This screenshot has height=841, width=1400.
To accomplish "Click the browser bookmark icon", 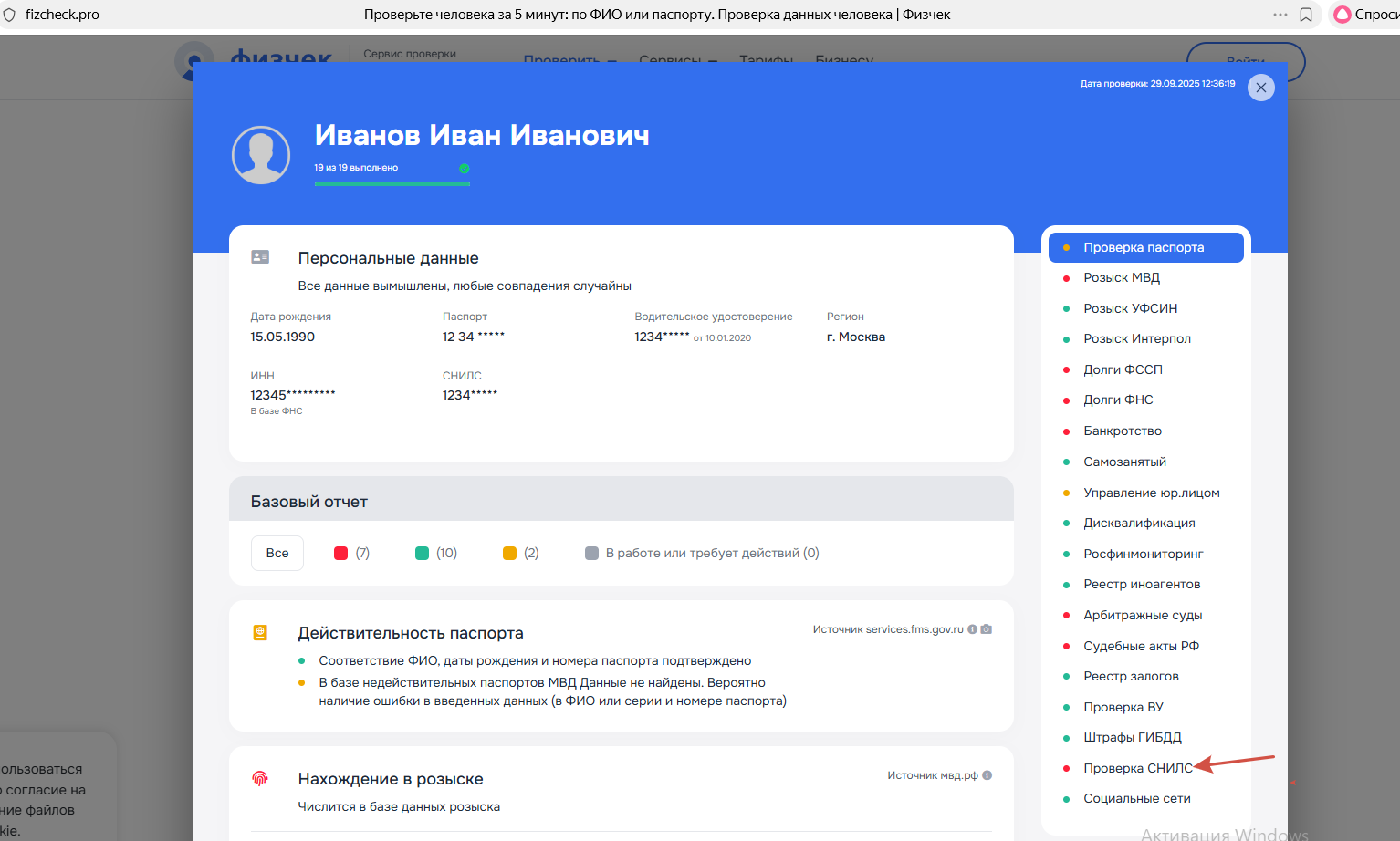I will click(x=1306, y=15).
